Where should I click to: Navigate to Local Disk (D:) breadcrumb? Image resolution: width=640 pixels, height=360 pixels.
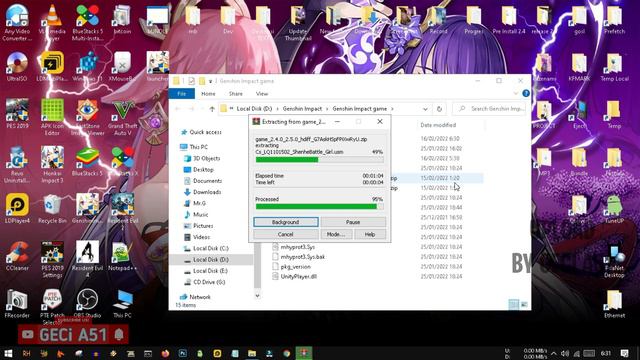[x=254, y=109]
